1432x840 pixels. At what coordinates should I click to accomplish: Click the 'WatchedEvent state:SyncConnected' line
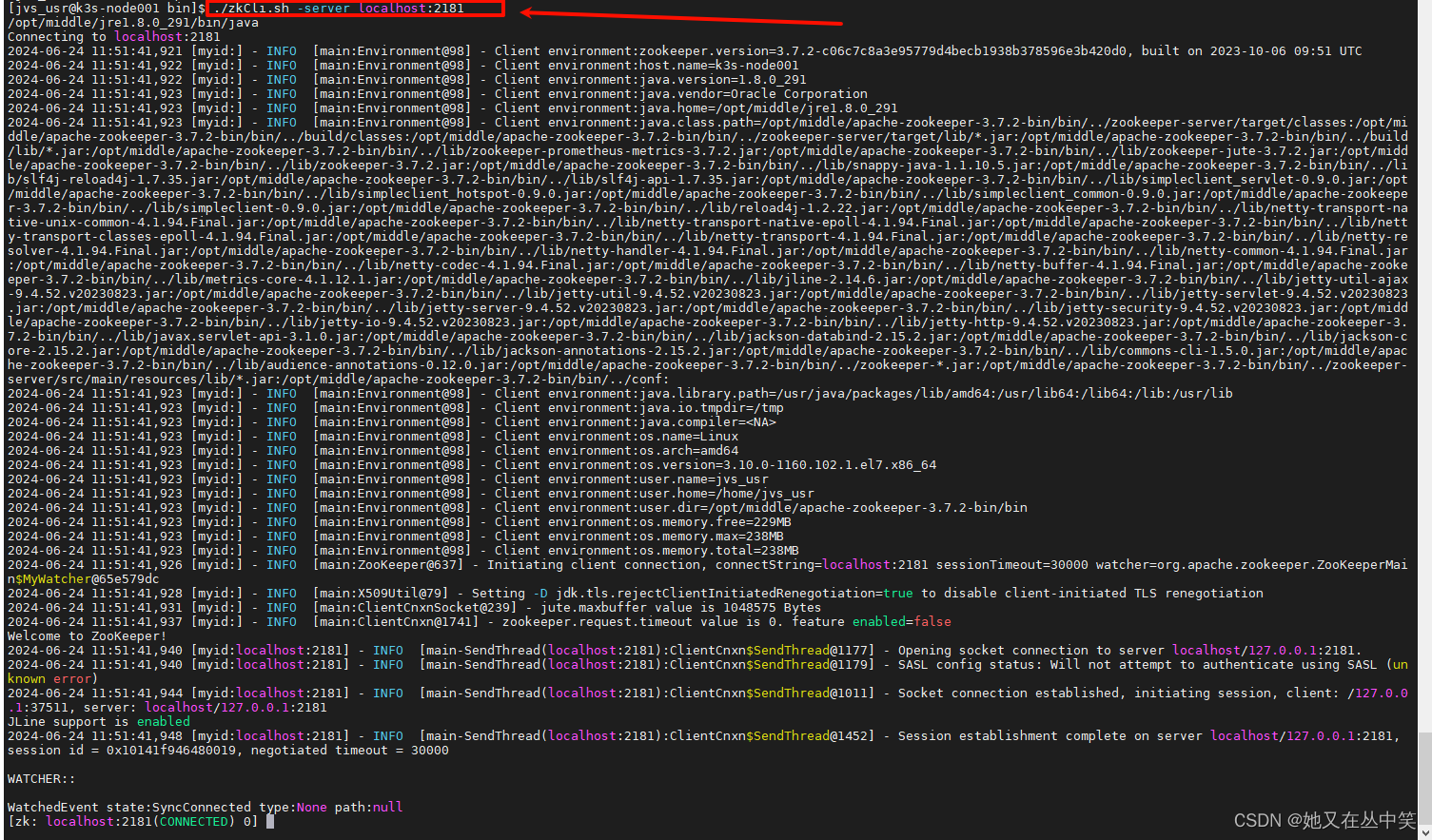click(x=206, y=807)
